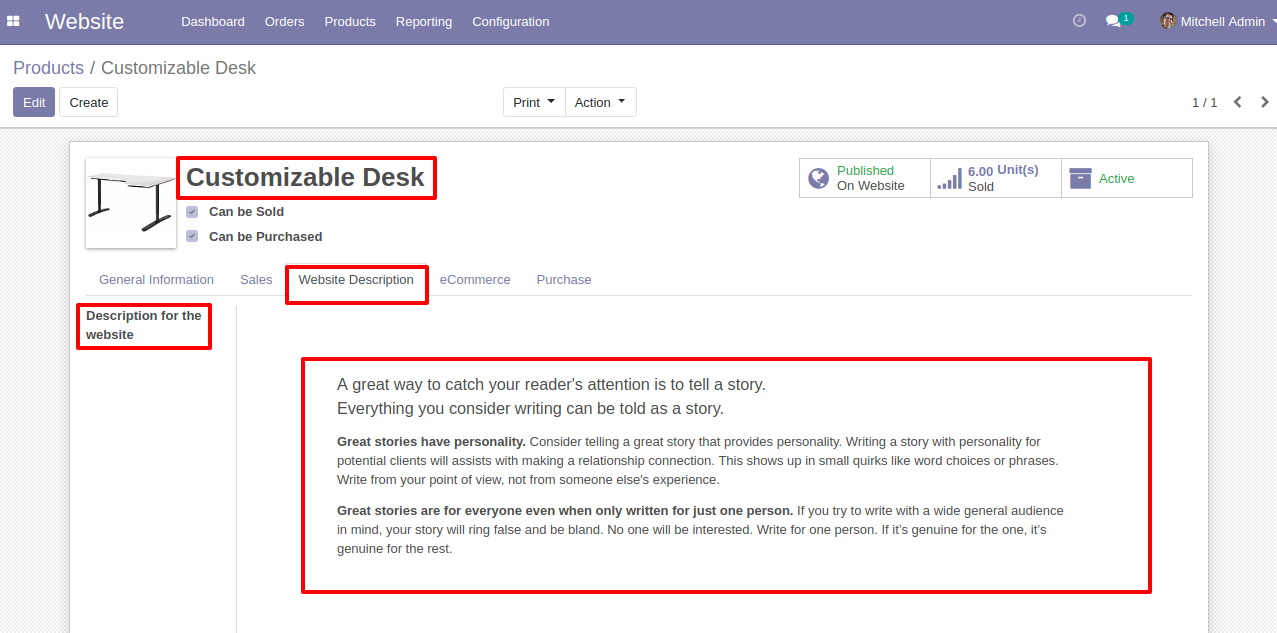Open the Mitchell Admin user menu
The height and width of the screenshot is (633, 1277).
pyautogui.click(x=1213, y=21)
